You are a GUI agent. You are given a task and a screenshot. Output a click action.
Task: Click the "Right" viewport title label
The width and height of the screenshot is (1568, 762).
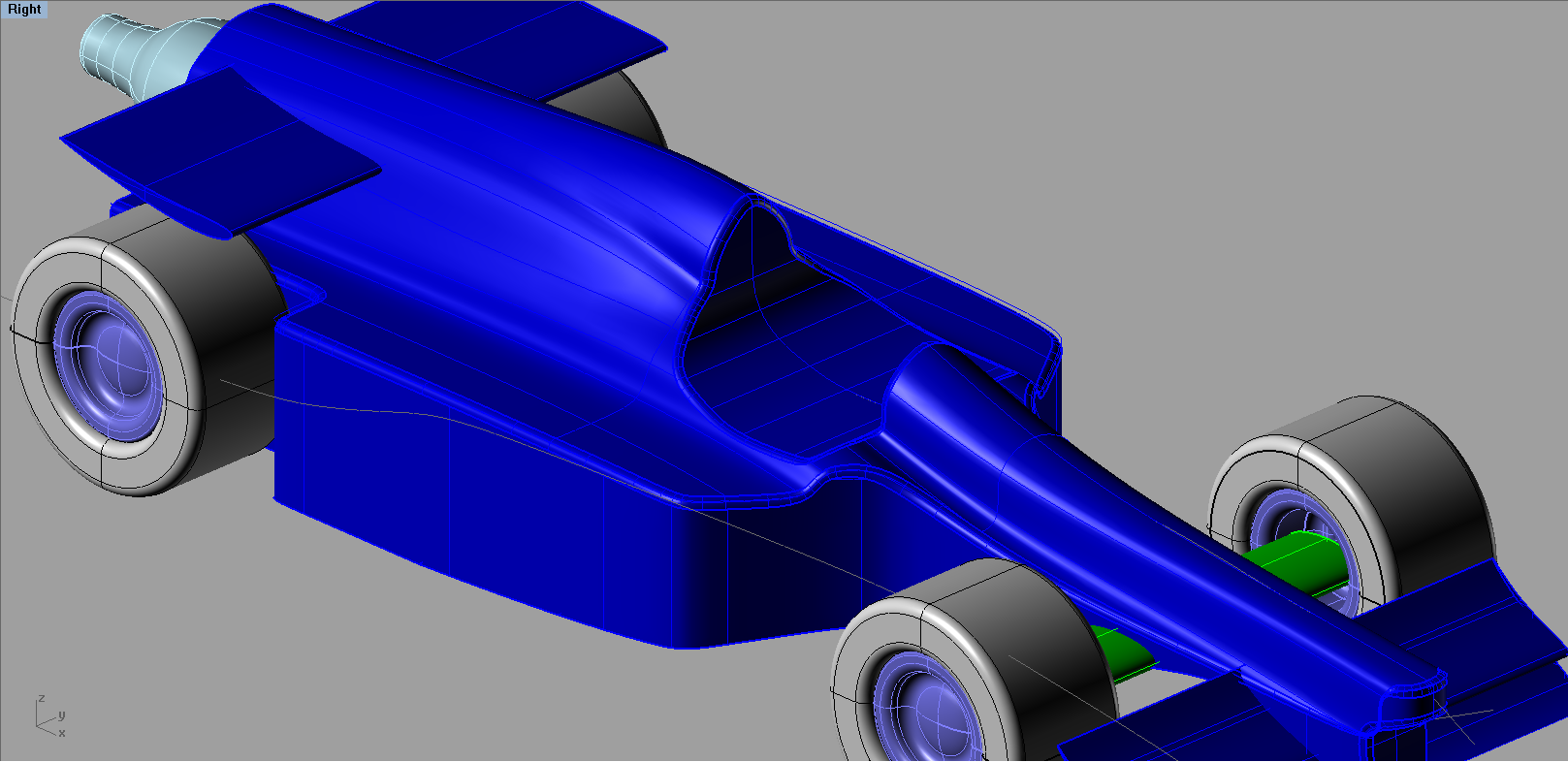click(x=24, y=10)
